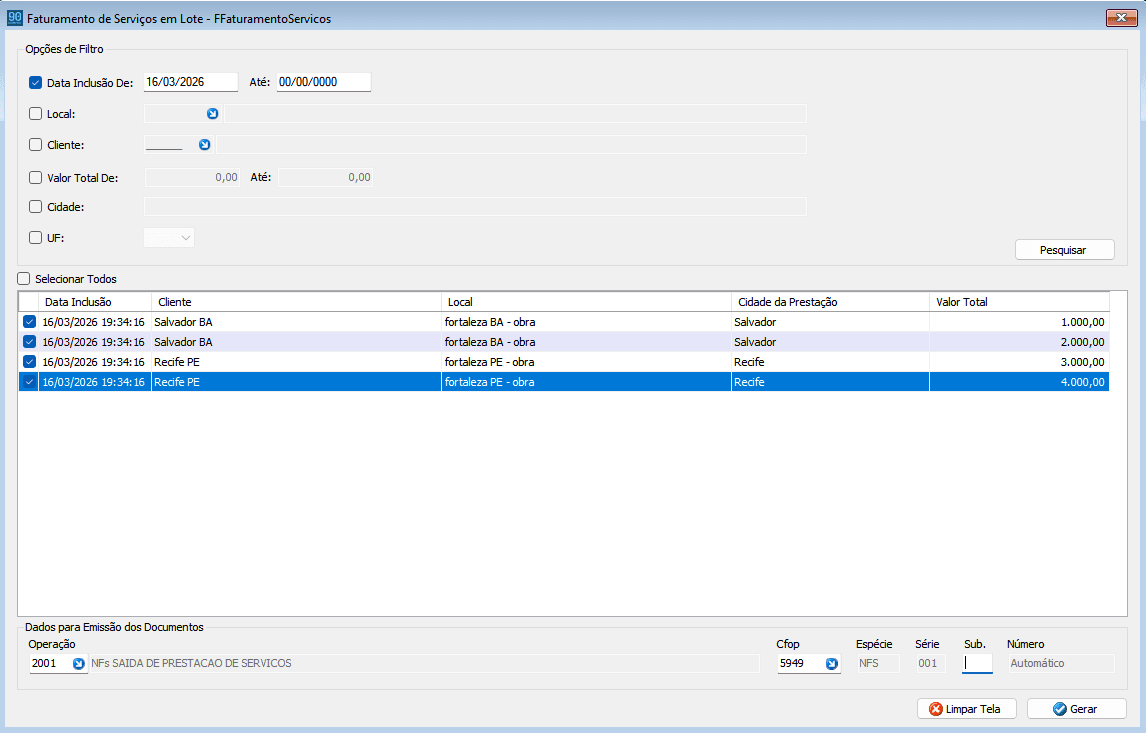Enable the Local filter checkbox

(35, 113)
